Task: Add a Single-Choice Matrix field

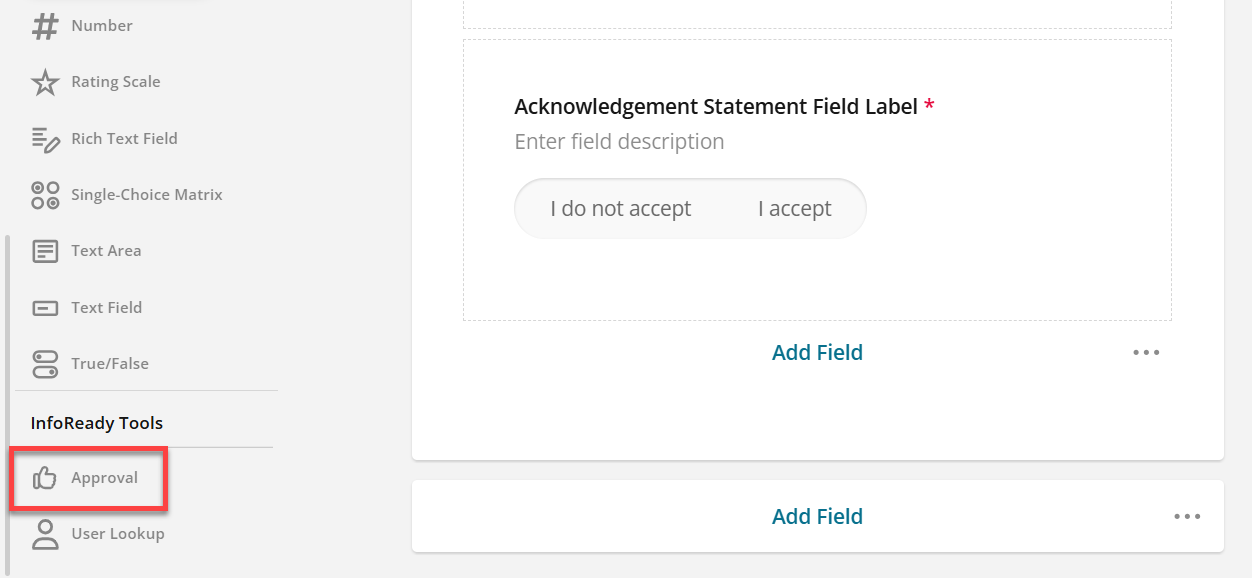Action: pyautogui.click(x=146, y=194)
